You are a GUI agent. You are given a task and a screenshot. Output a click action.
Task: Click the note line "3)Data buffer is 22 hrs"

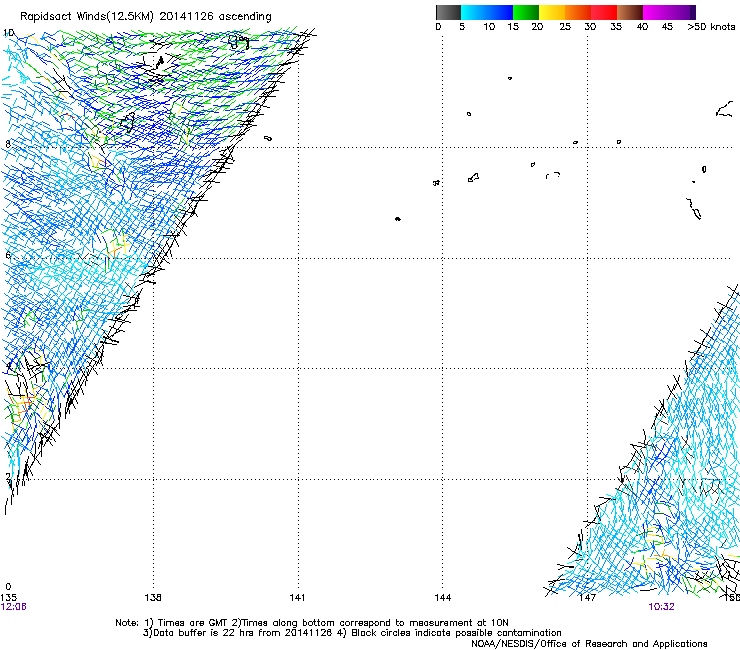point(352,633)
